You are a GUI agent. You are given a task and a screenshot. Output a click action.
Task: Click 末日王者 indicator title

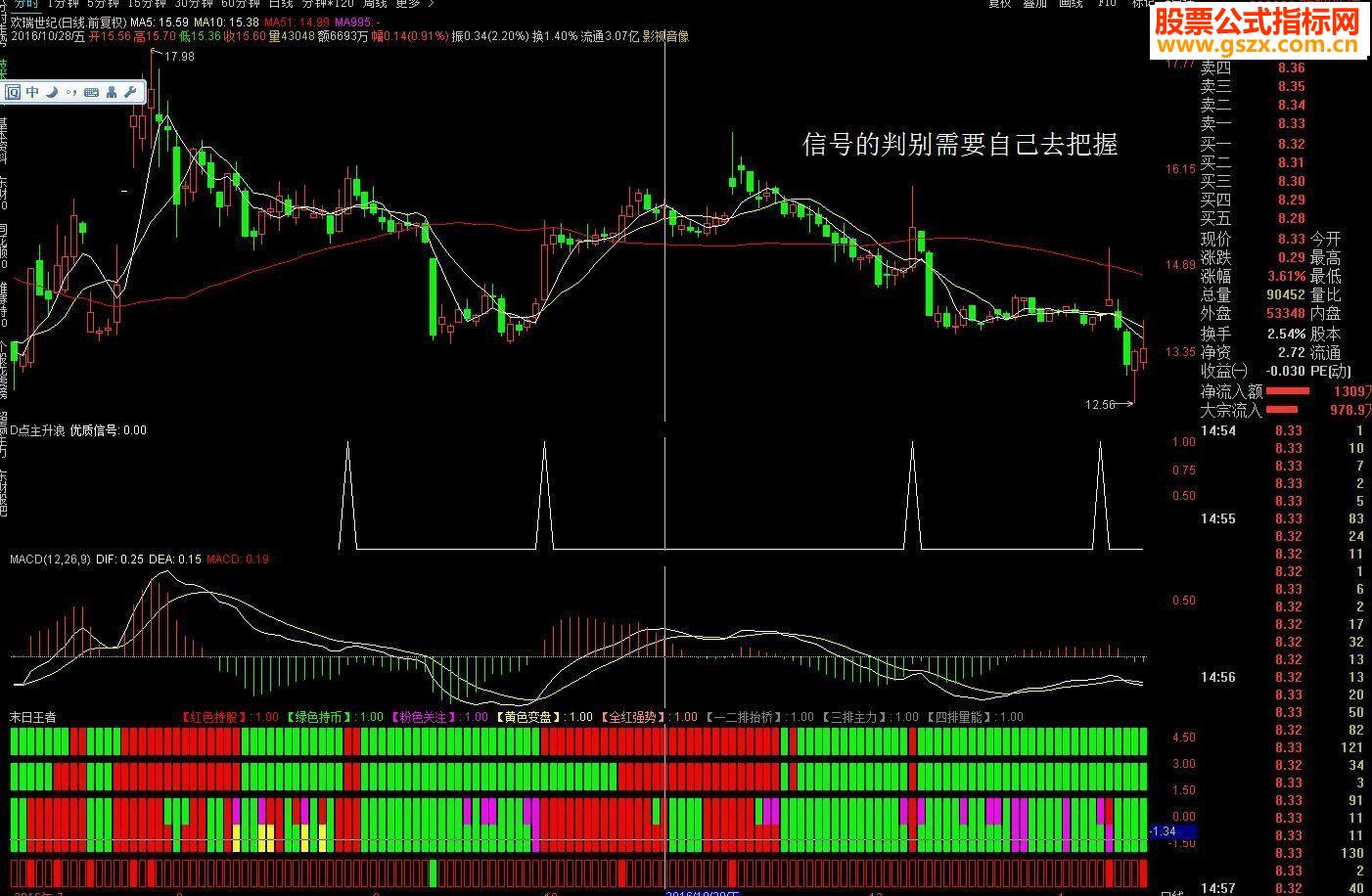pos(33,717)
